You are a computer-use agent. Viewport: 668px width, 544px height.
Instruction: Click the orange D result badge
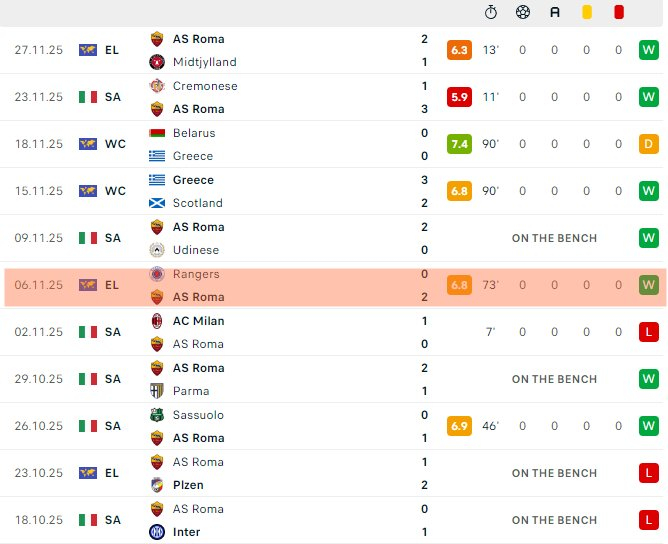coord(648,144)
